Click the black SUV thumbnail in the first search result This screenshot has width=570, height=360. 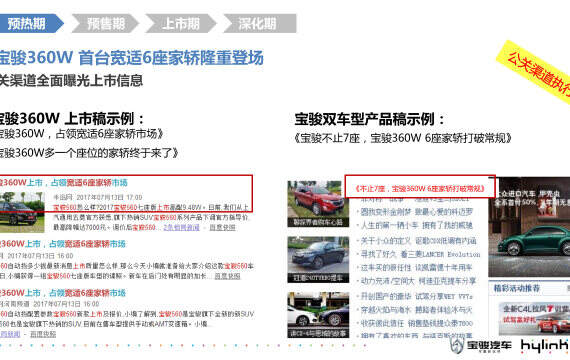22,212
